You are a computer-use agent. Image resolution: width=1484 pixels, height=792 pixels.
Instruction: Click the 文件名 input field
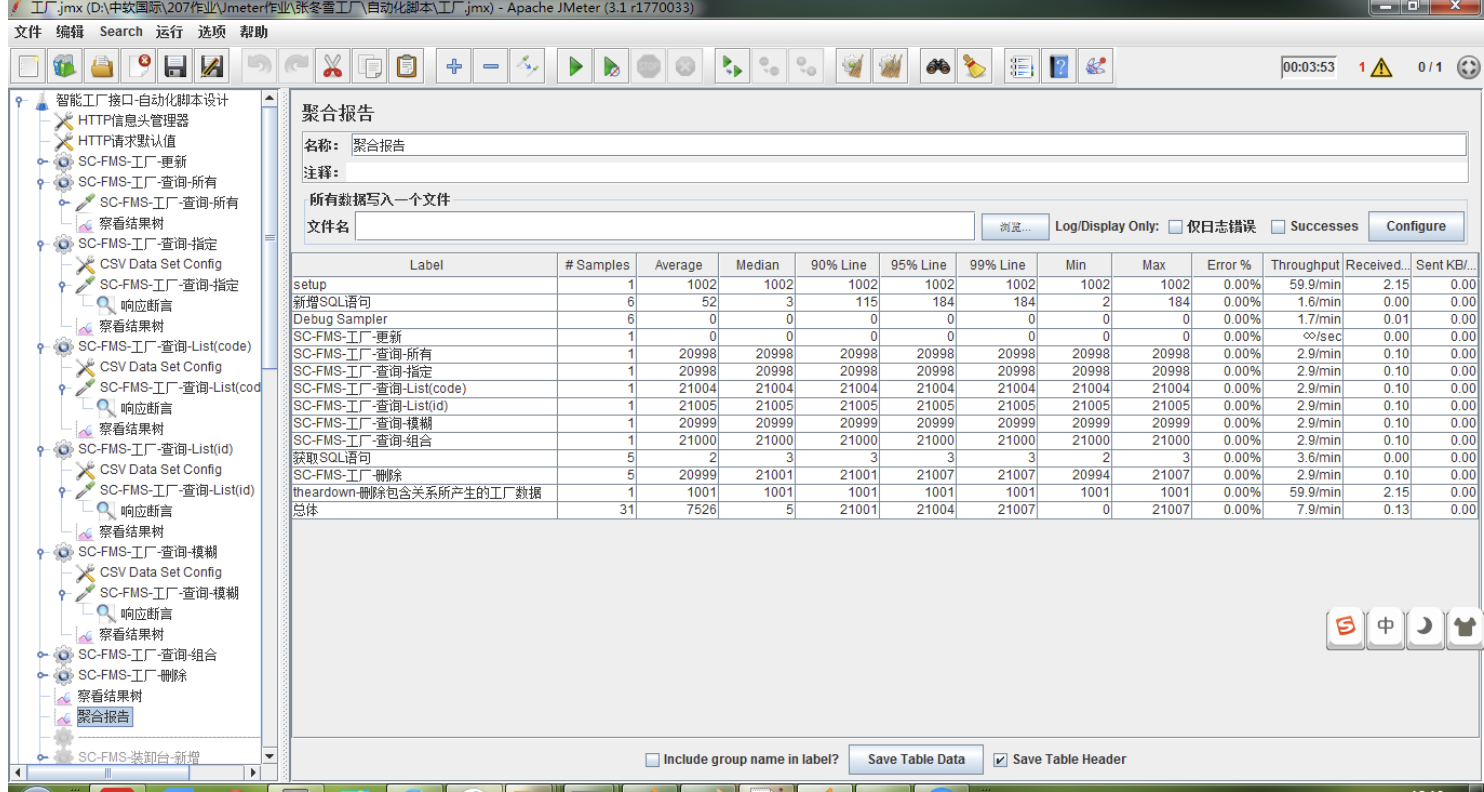coord(665,227)
